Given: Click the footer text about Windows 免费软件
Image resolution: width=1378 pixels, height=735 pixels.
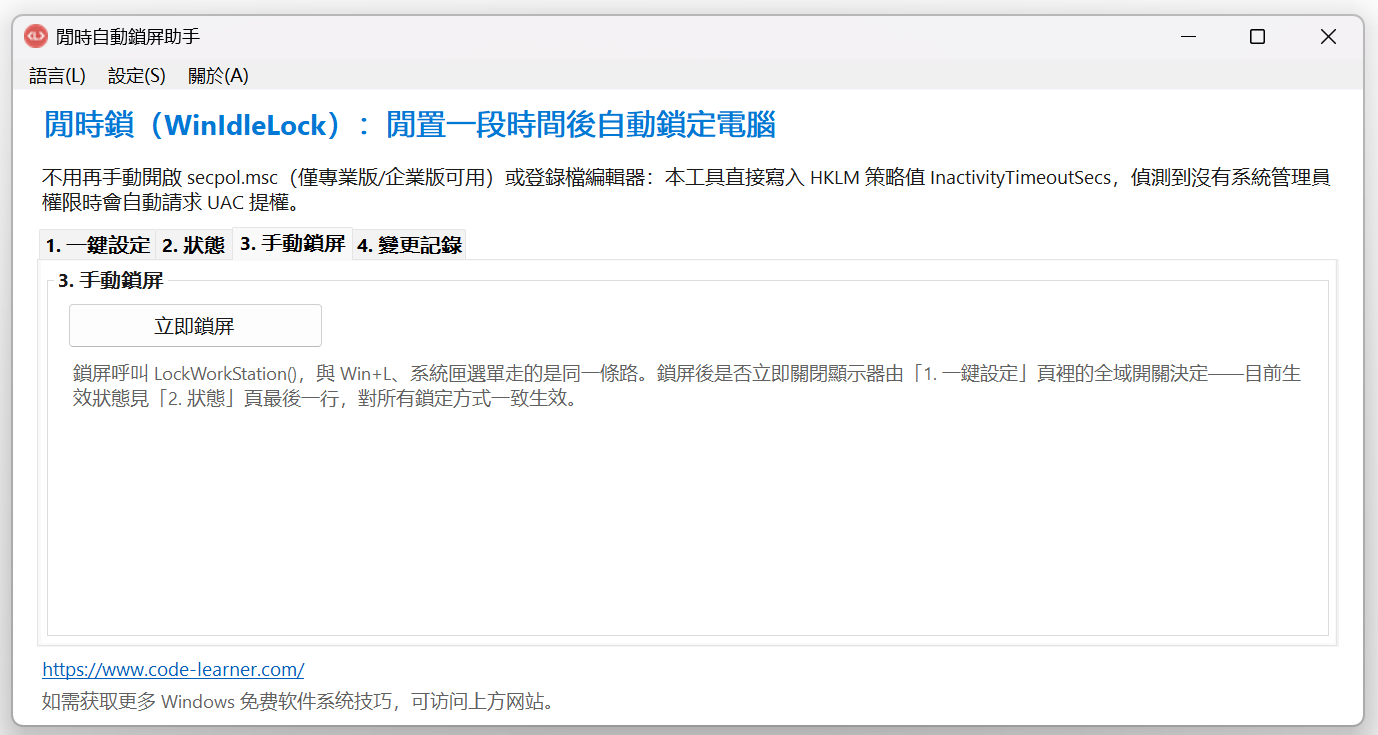Looking at the screenshot, I should tap(298, 701).
